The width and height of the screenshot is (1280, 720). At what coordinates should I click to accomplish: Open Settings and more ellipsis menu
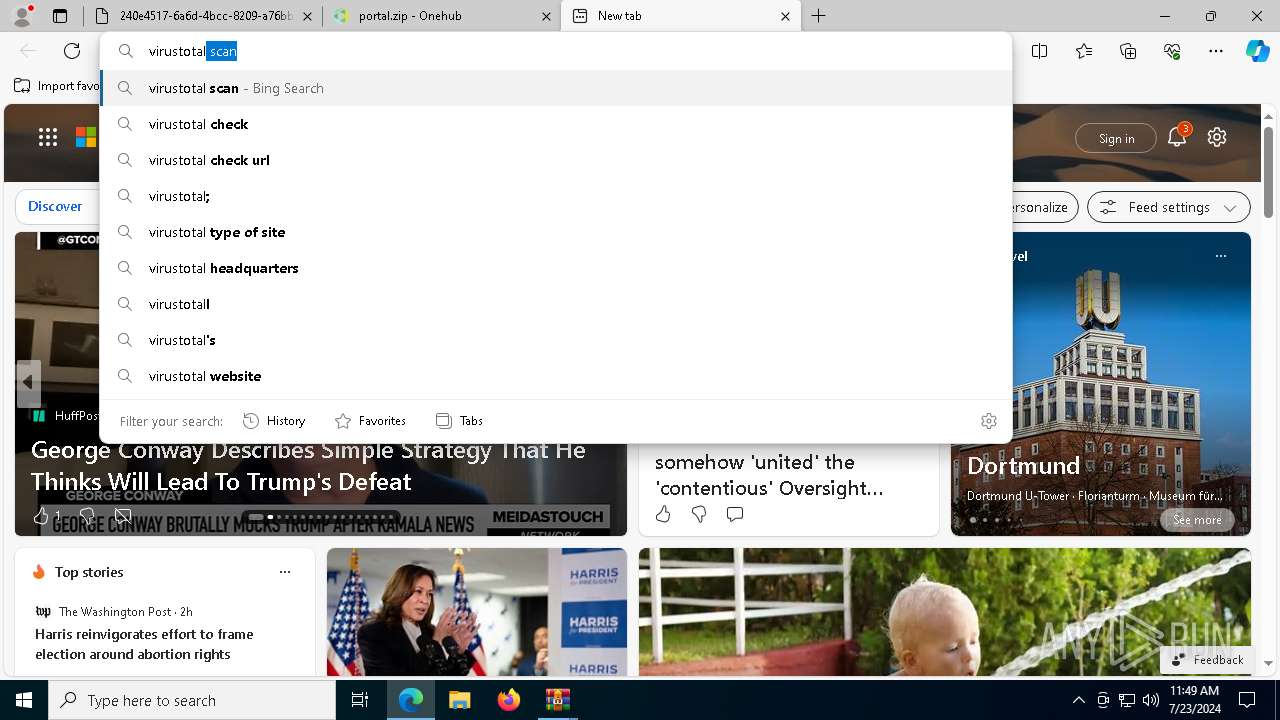(1216, 51)
